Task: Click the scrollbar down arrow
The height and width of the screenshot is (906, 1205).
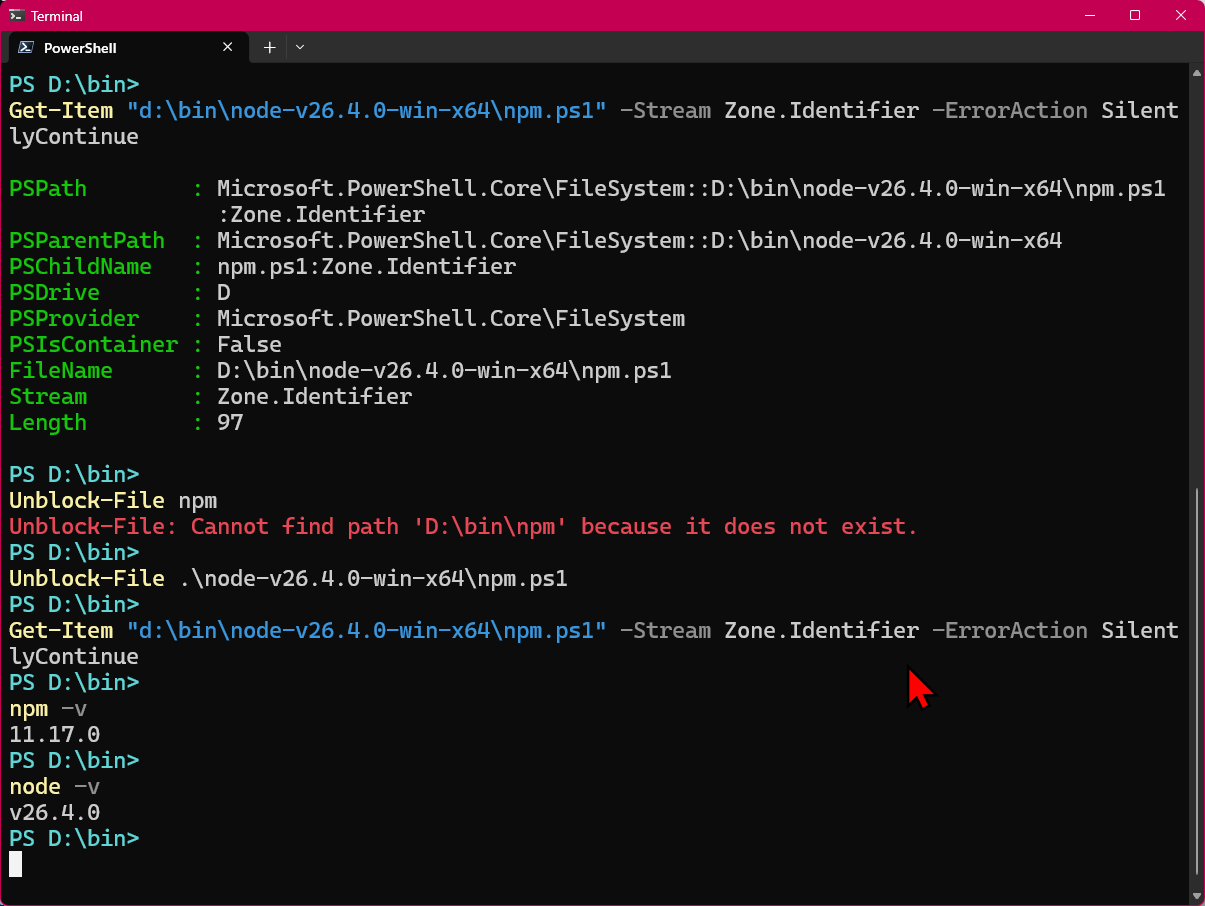Action: pyautogui.click(x=1196, y=896)
